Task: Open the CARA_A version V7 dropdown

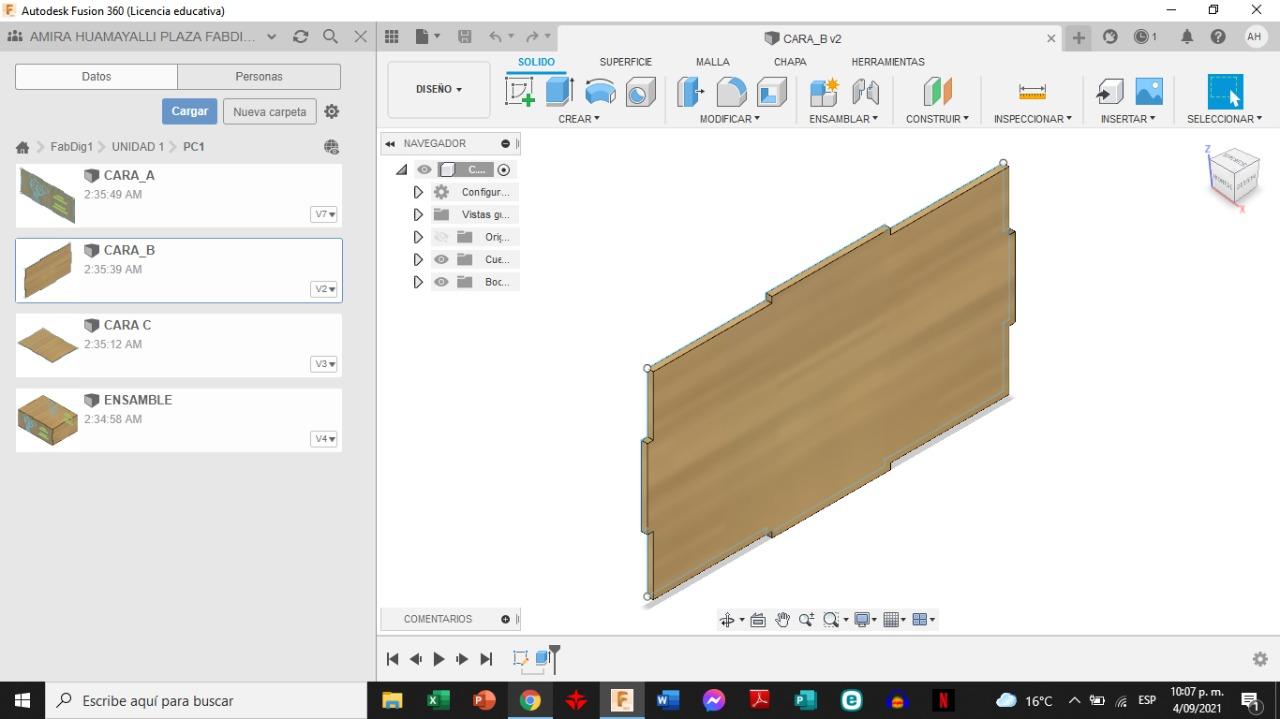Action: (324, 214)
